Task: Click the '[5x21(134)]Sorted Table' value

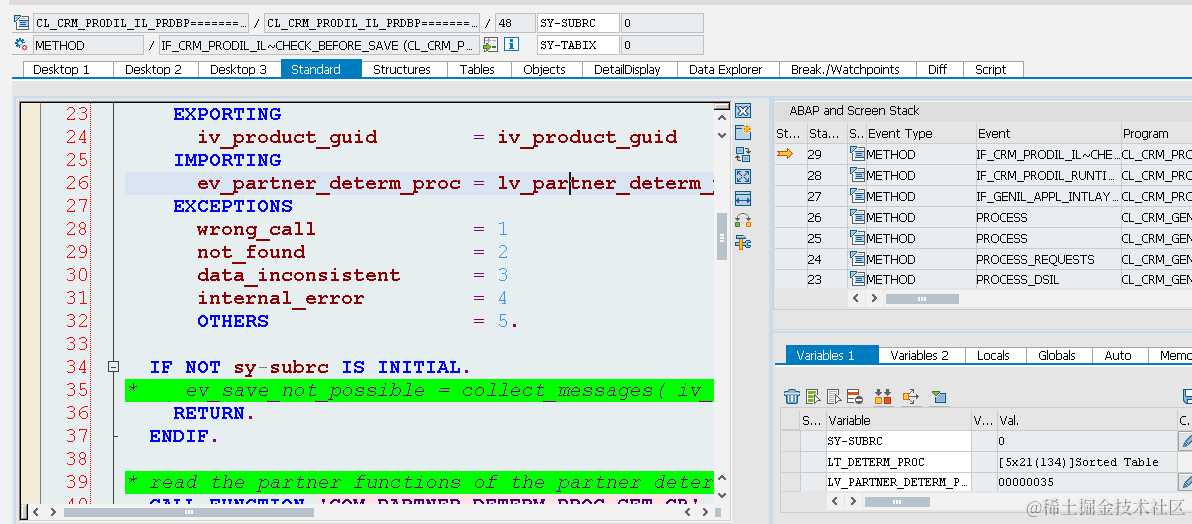Action: coord(1078,462)
